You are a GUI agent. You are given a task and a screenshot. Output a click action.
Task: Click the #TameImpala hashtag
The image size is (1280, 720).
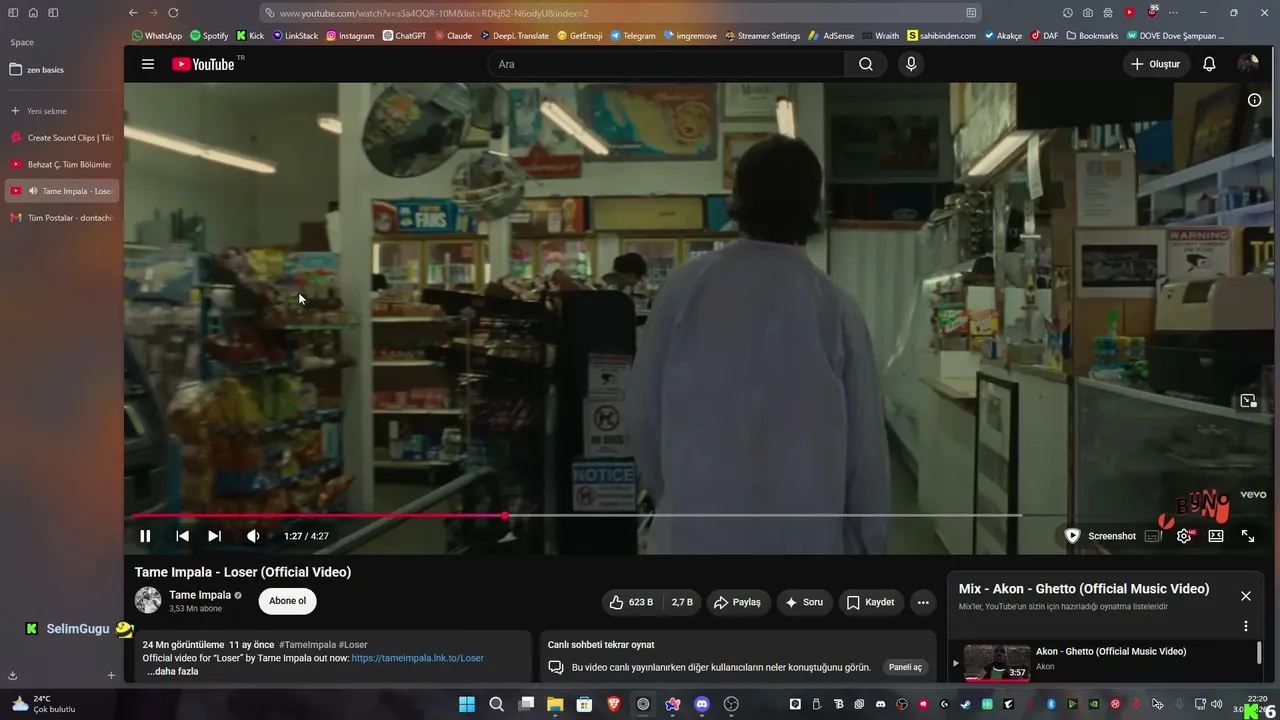coord(307,645)
